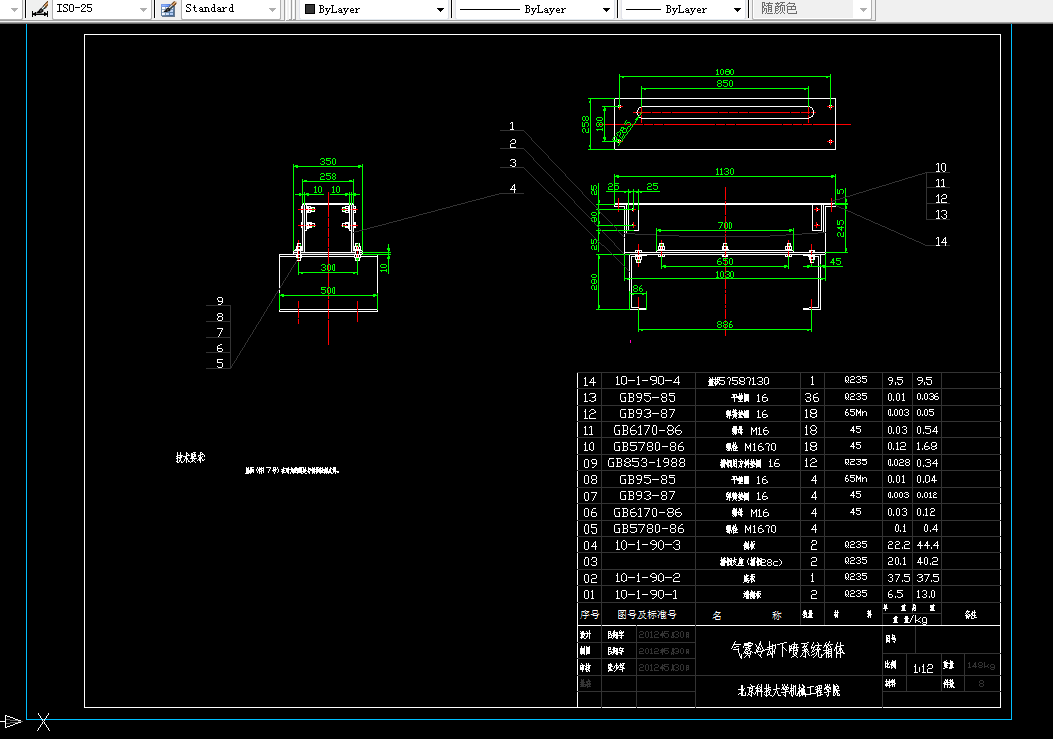The width and height of the screenshot is (1053, 739).
Task: Click the 1:12 scale value in title block
Action: click(x=922, y=666)
